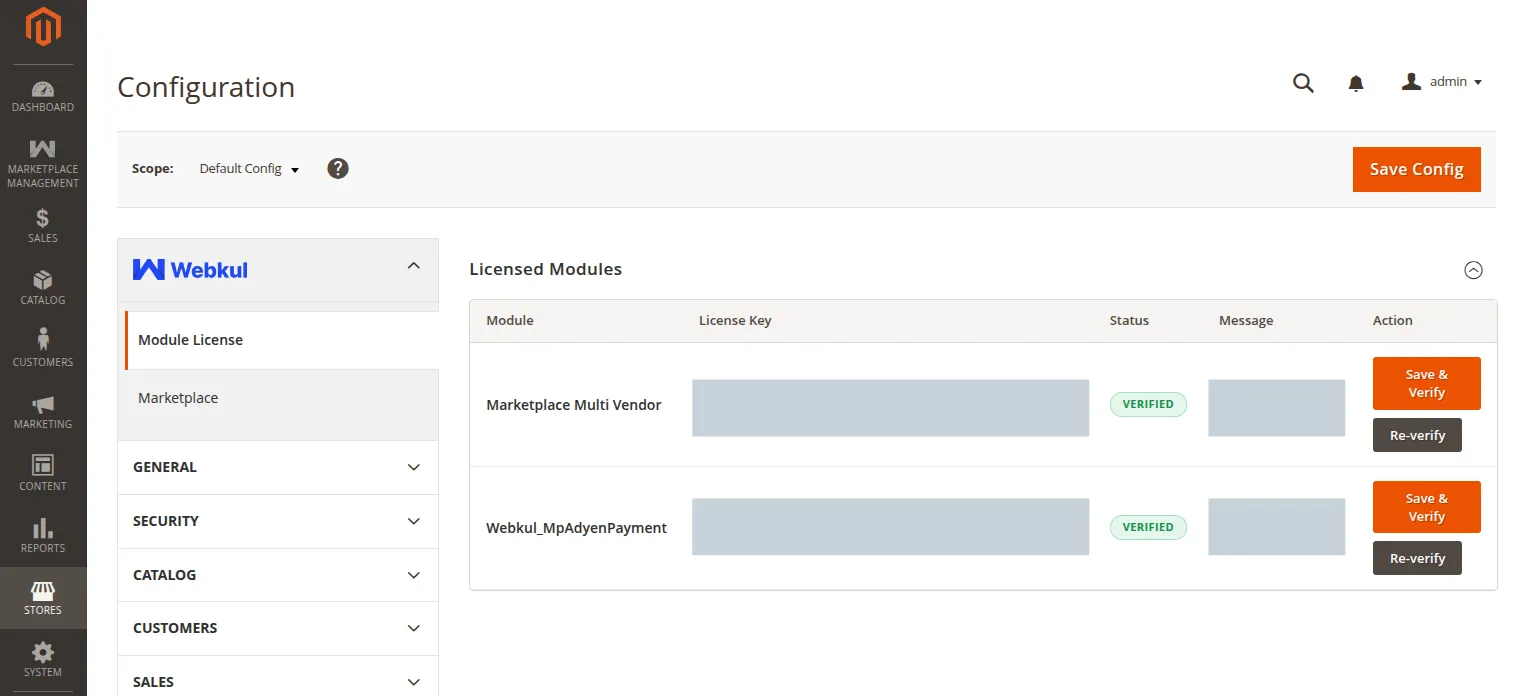Select the Module License tab
This screenshot has width=1516, height=696.
[x=282, y=340]
